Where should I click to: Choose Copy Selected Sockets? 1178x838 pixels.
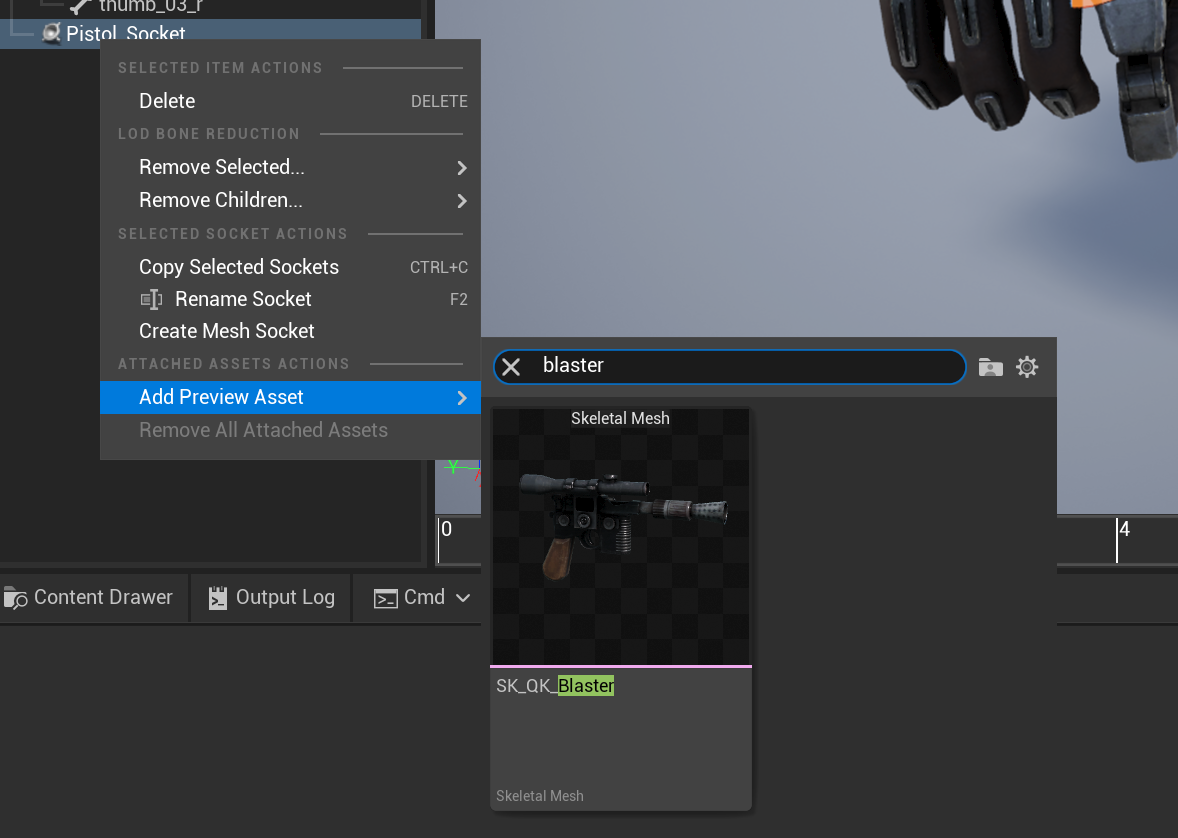tap(290, 267)
